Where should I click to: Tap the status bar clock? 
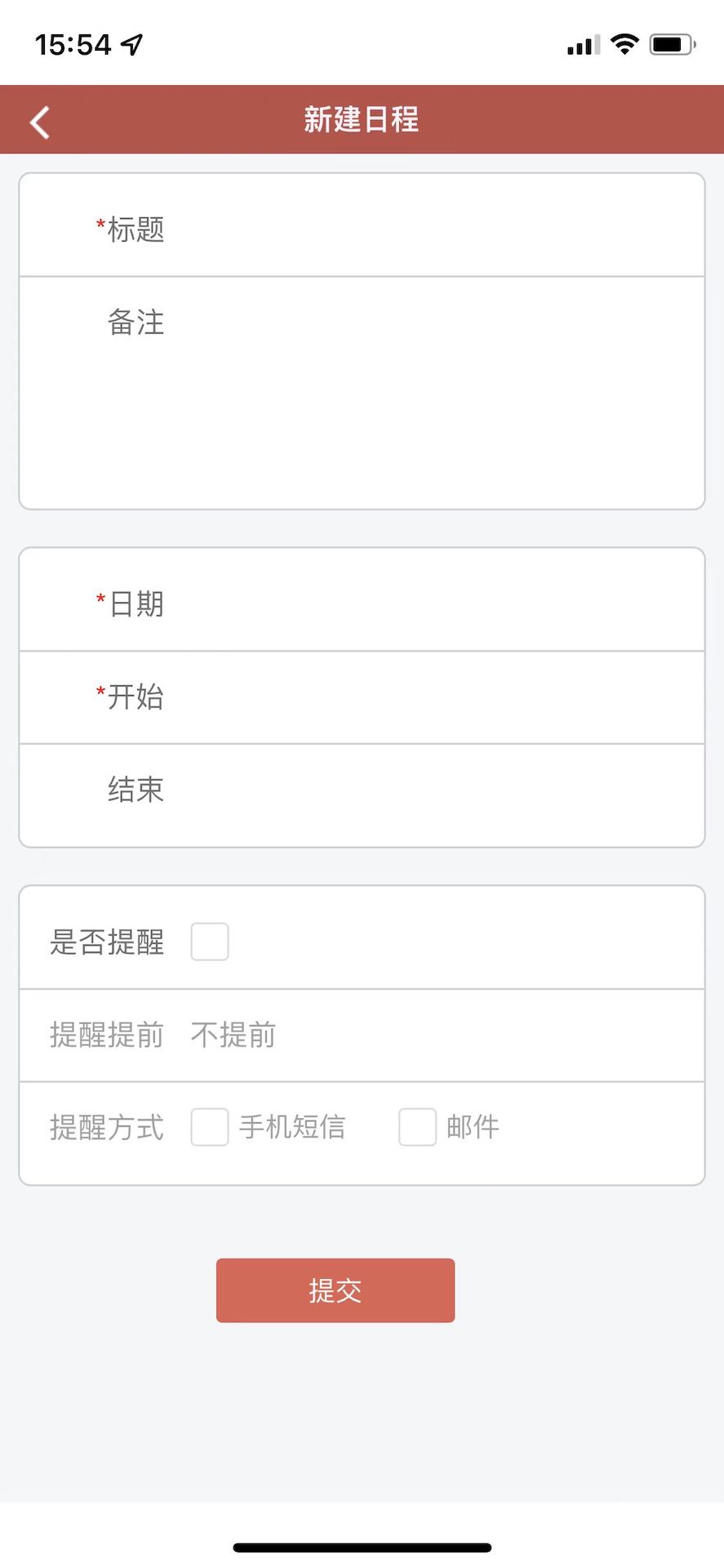tap(73, 44)
